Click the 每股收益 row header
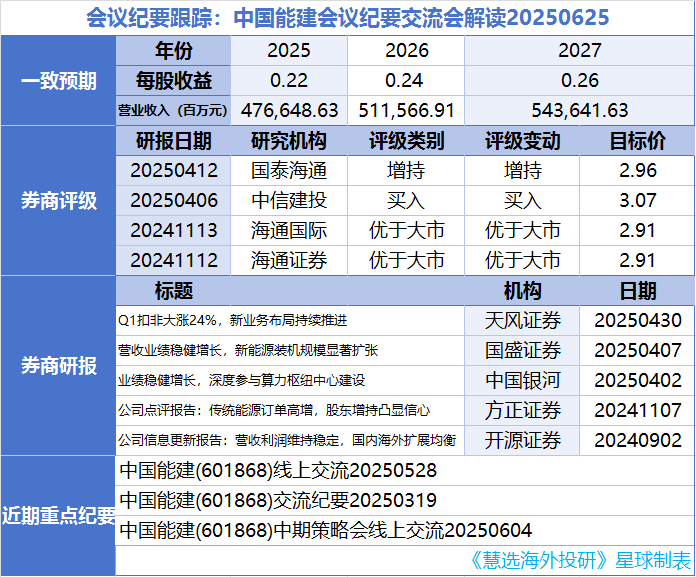The image size is (696, 577). point(173,81)
